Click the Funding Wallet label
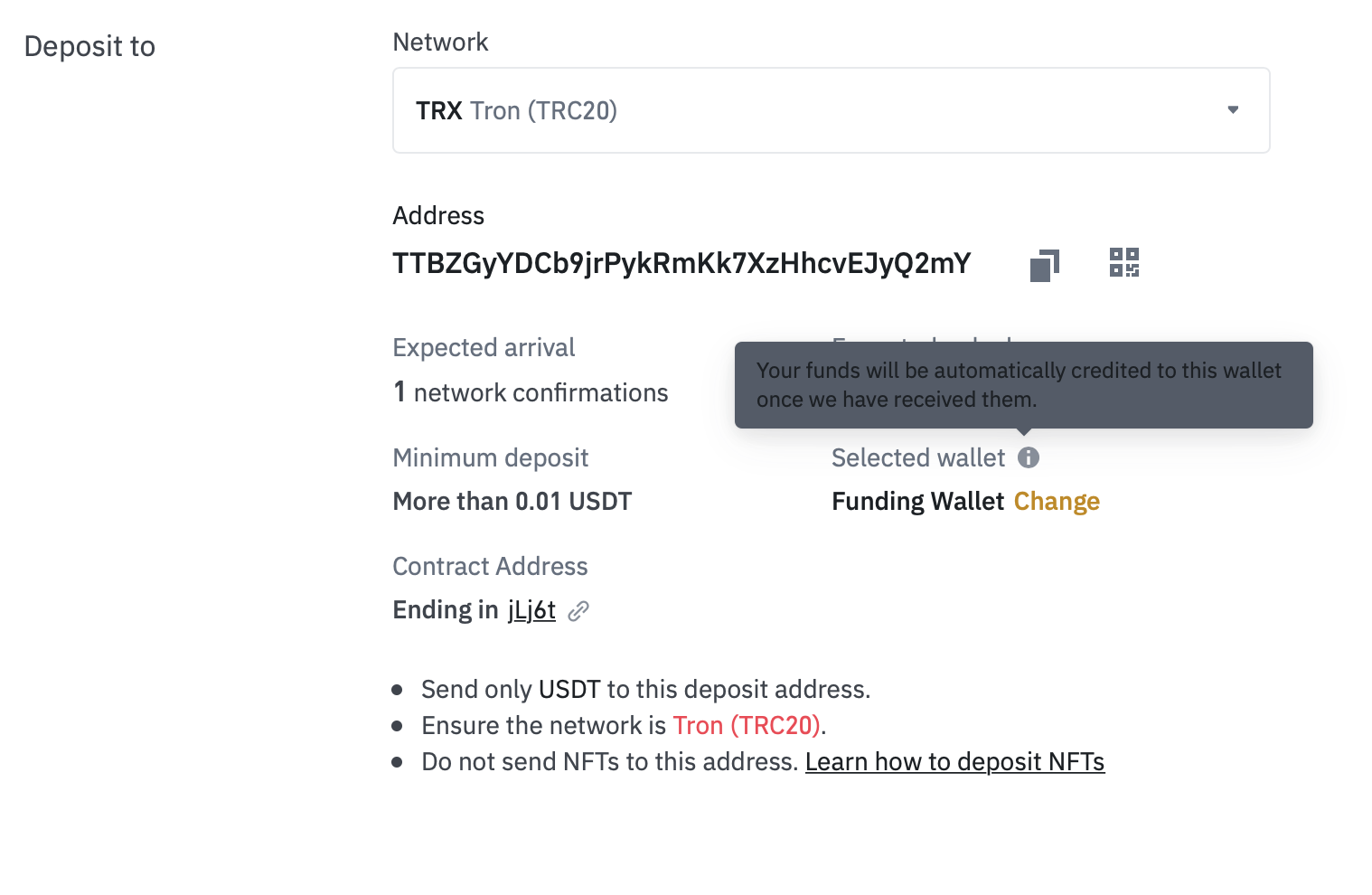The image size is (1372, 895). 917,501
